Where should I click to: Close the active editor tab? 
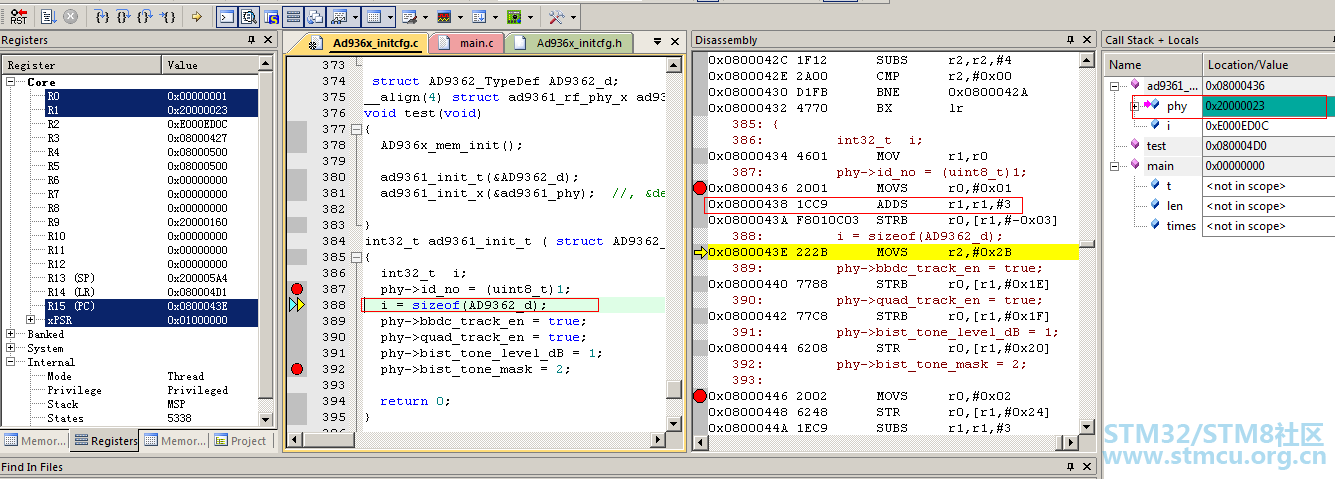pos(673,42)
